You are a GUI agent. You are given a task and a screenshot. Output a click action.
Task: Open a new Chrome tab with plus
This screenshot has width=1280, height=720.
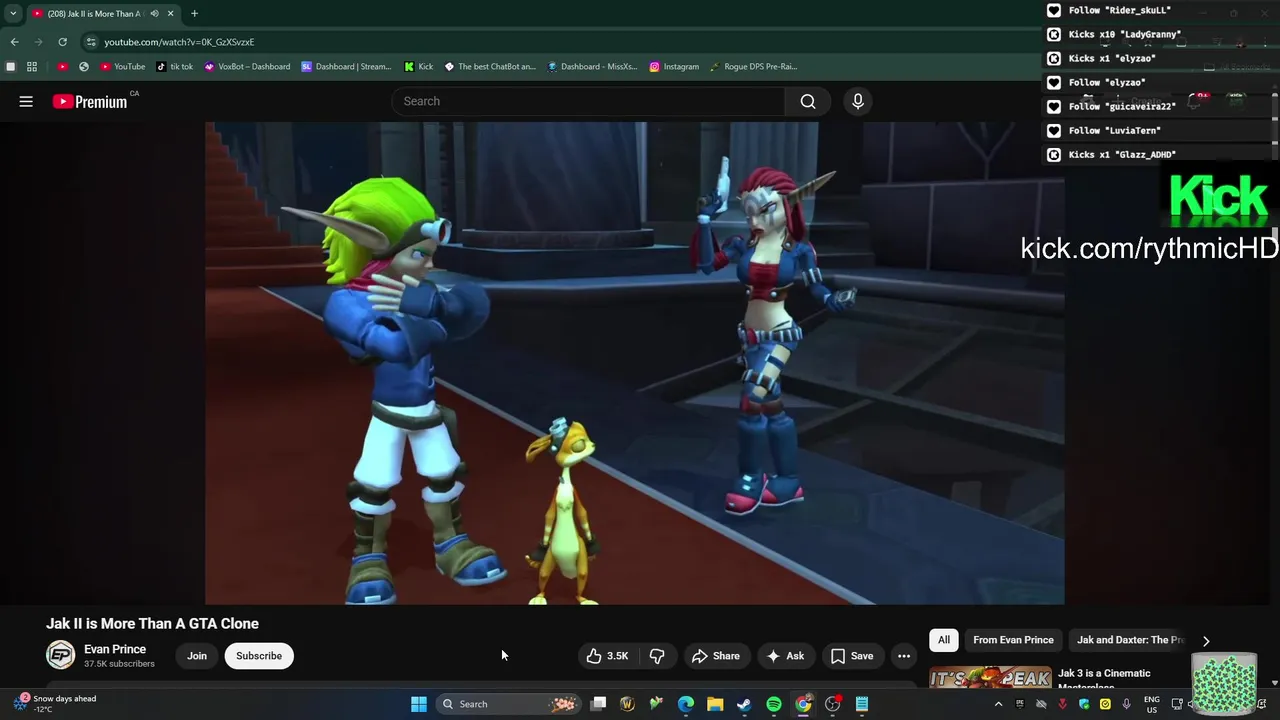tap(194, 14)
